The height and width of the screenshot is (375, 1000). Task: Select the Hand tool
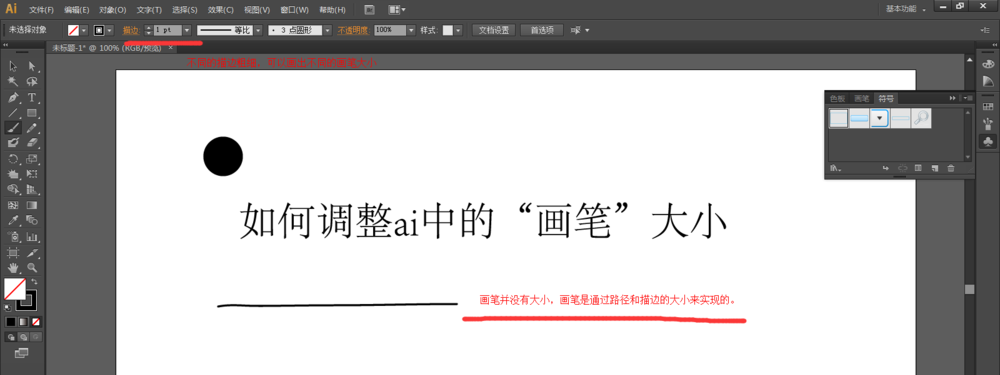pyautogui.click(x=13, y=268)
